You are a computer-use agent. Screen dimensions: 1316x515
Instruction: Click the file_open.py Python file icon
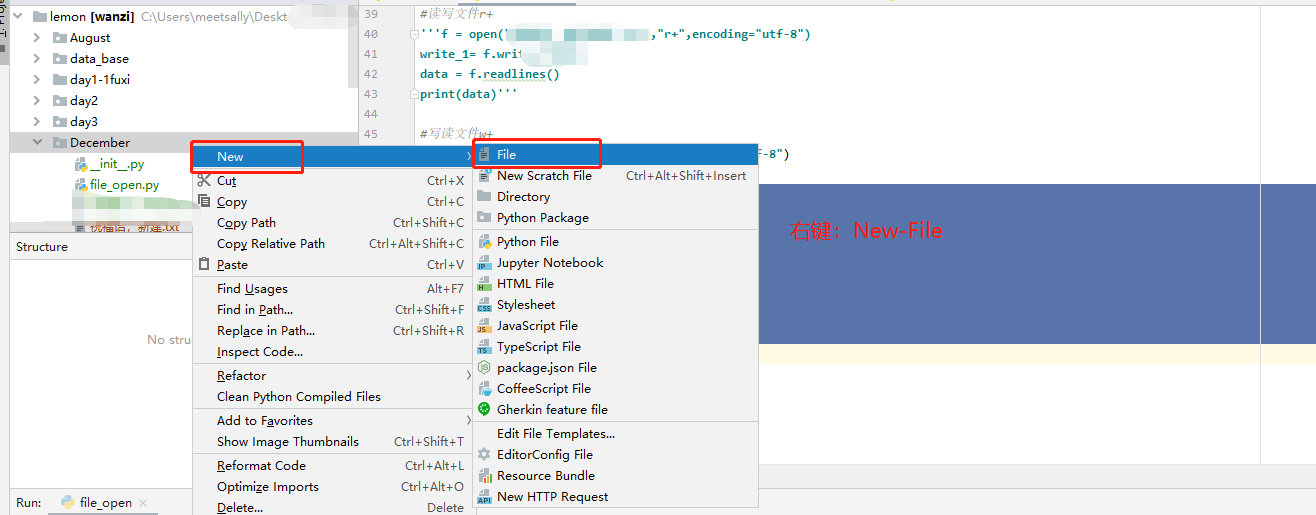click(x=81, y=185)
